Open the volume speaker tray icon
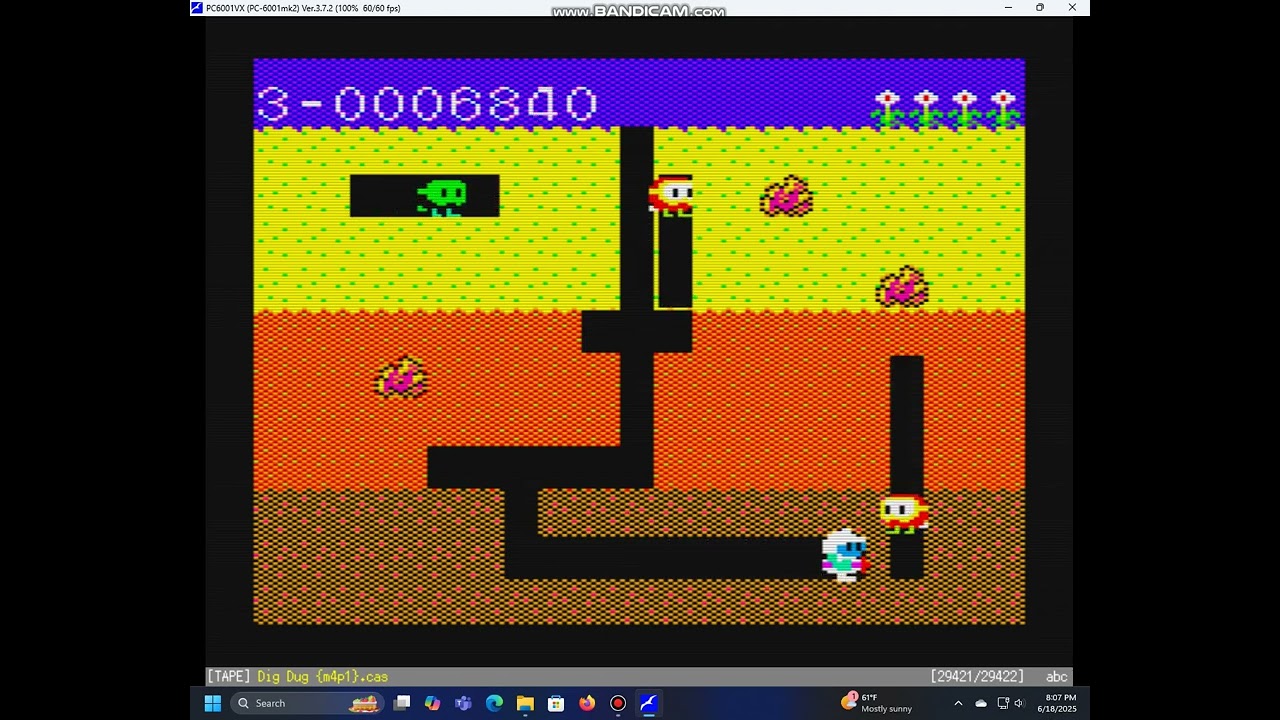This screenshot has height=720, width=1280. pos(1019,703)
